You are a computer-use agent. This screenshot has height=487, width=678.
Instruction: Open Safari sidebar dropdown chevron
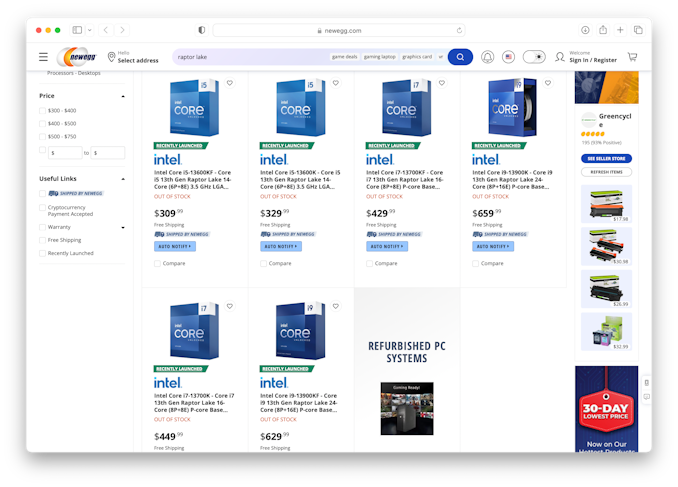[90, 30]
